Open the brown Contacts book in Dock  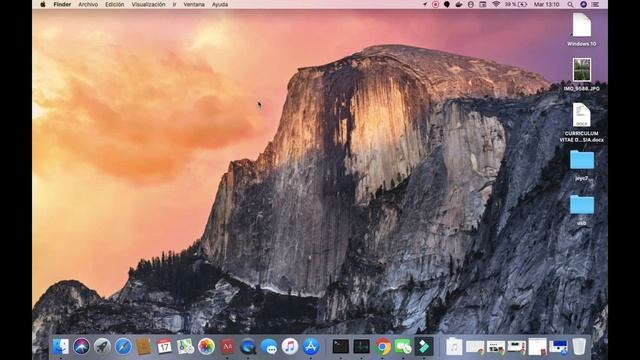[144, 347]
